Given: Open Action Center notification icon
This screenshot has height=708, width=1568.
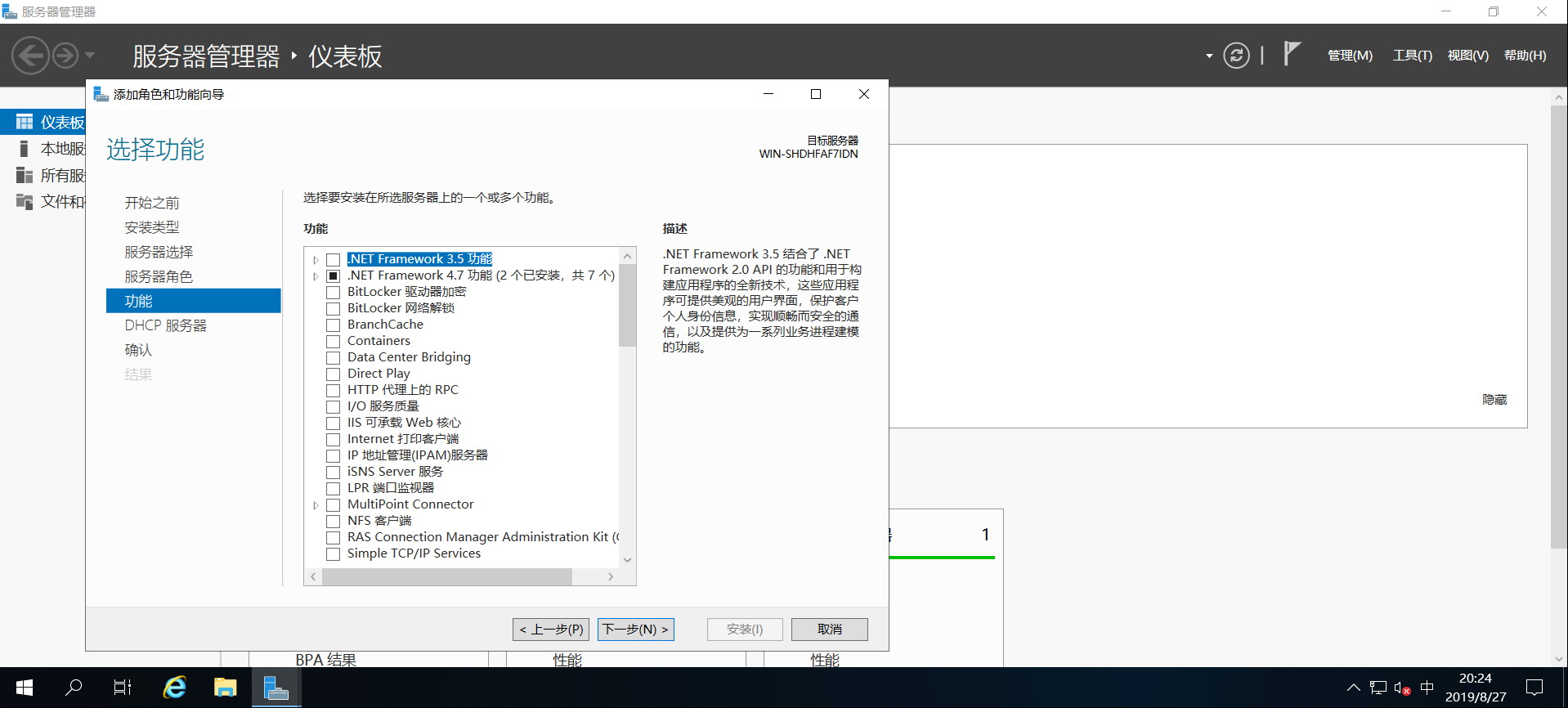Looking at the screenshot, I should click(1534, 688).
